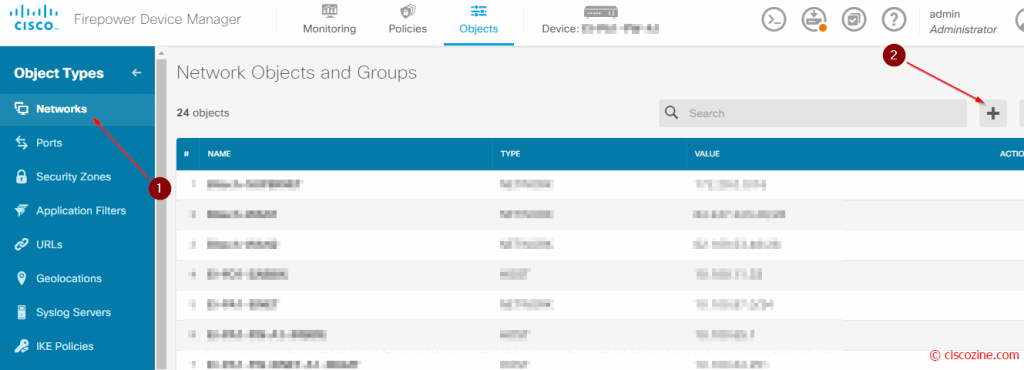This screenshot has width=1024, height=370.
Task: Click 'Network Objects and Groups' heading
Action: click(296, 73)
